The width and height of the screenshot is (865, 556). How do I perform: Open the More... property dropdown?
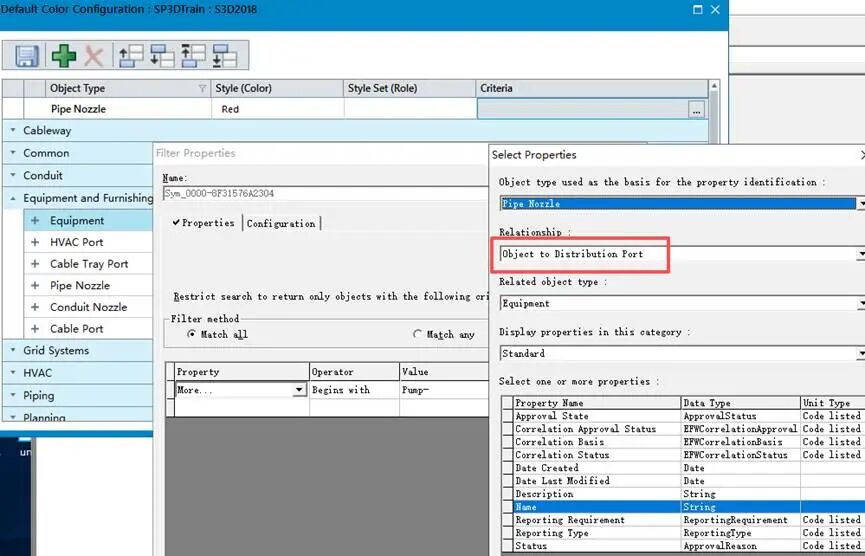[299, 390]
